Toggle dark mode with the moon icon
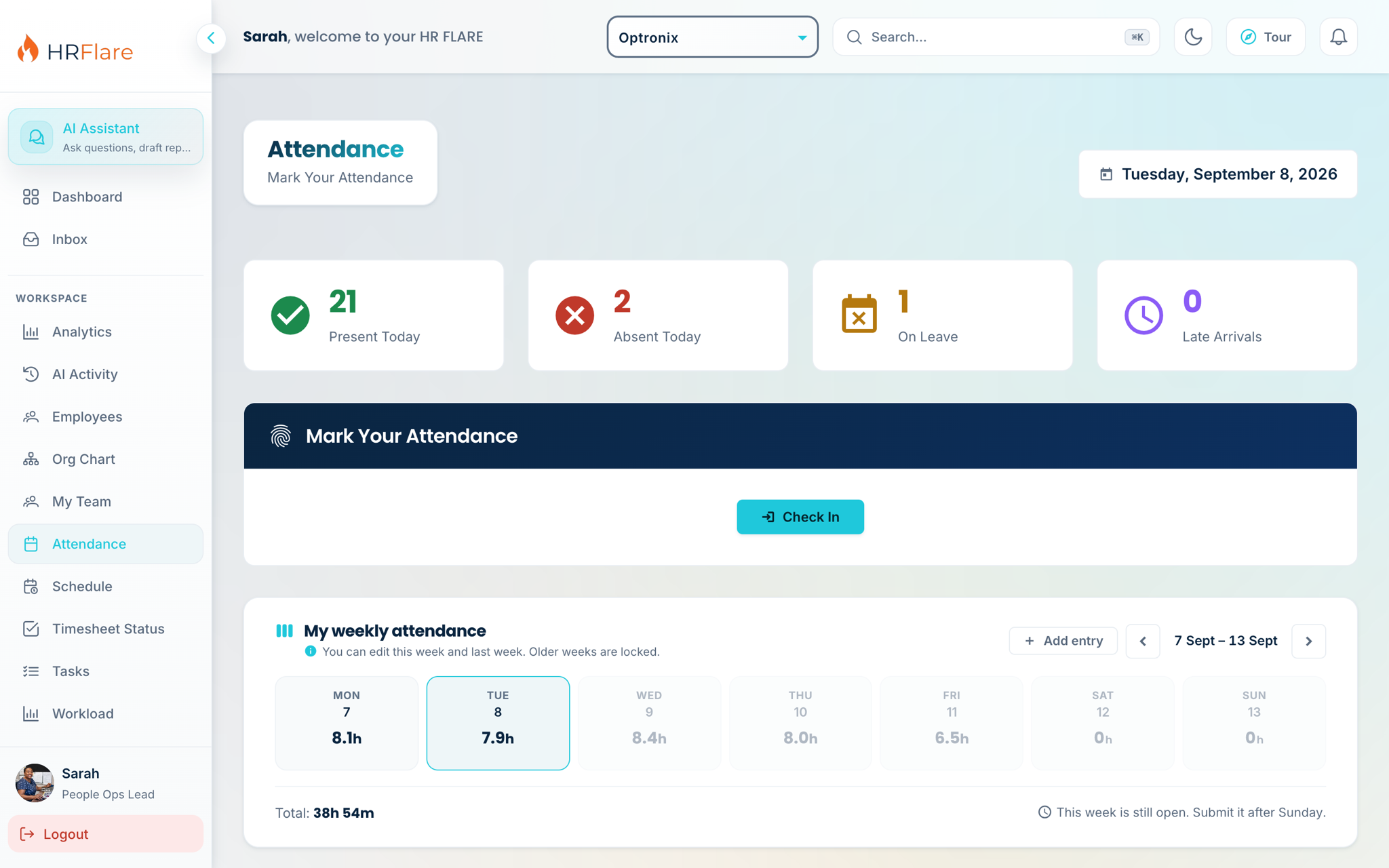This screenshot has height=868, width=1389. (1193, 37)
